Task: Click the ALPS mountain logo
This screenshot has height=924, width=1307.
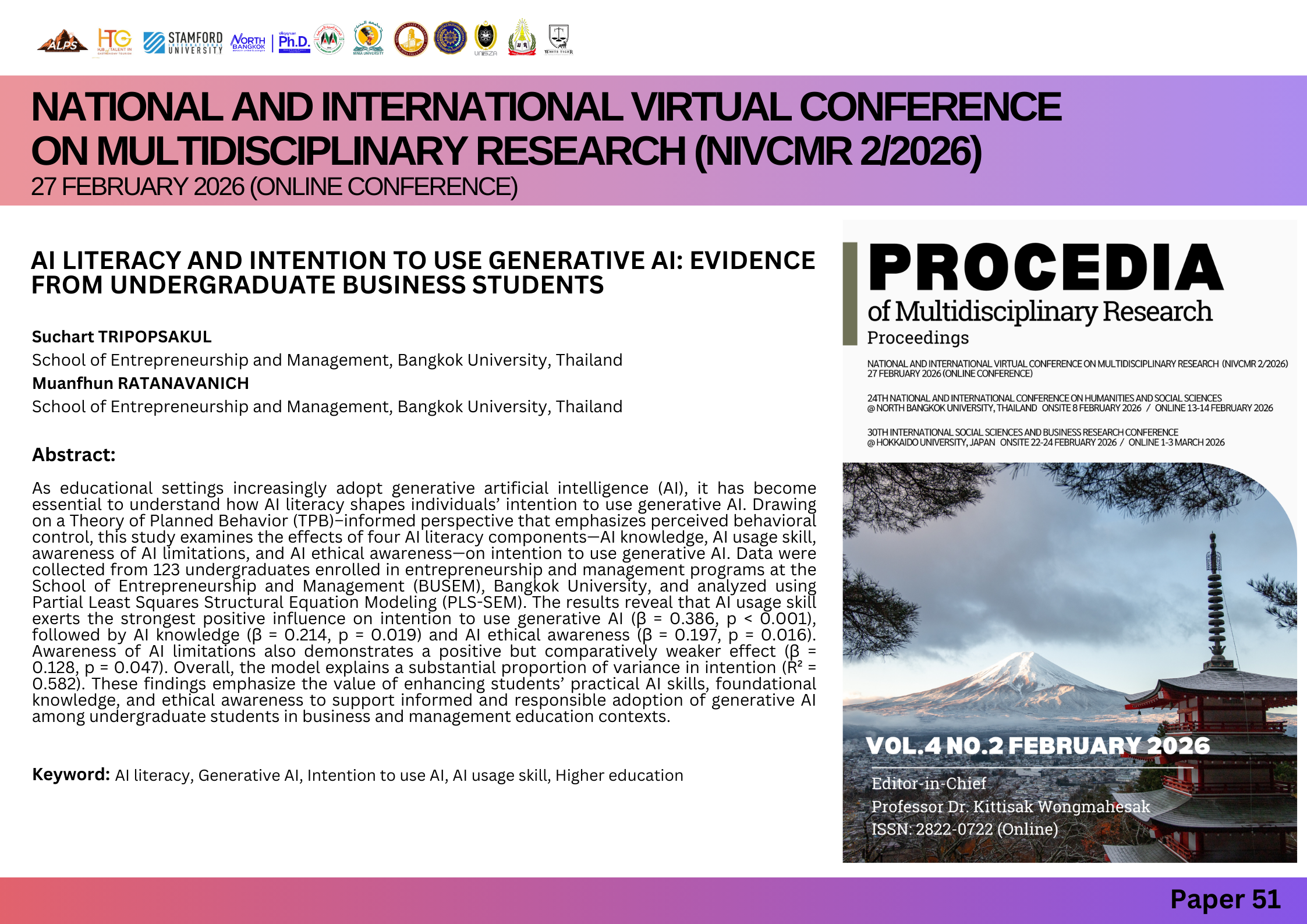Action: click(x=62, y=41)
